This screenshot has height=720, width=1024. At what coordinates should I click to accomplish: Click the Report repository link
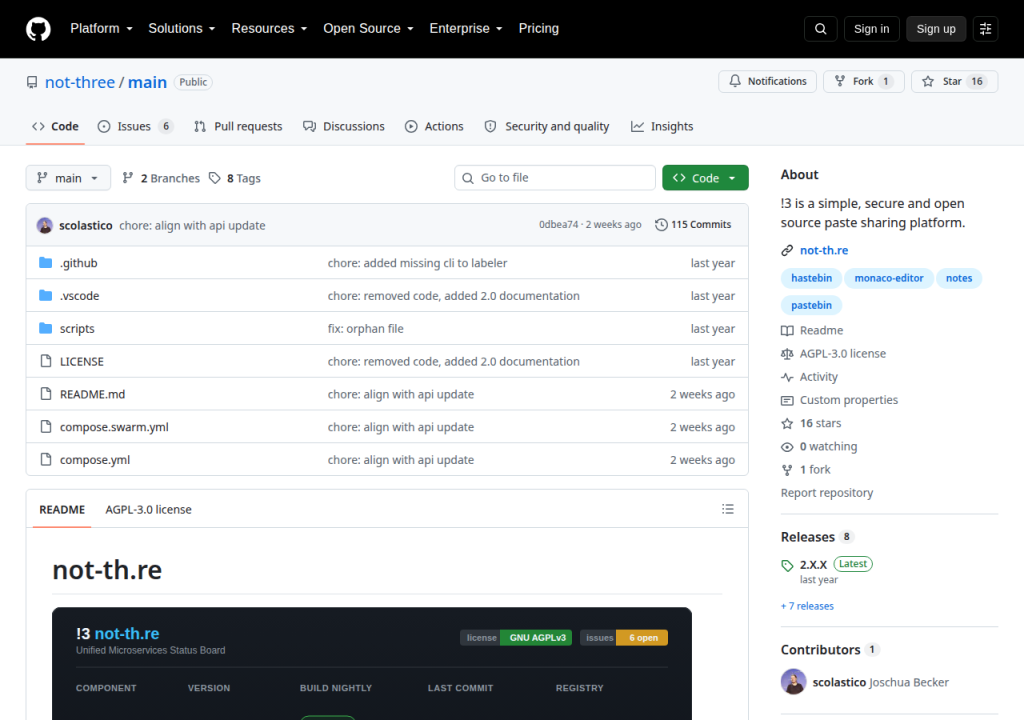(x=827, y=493)
